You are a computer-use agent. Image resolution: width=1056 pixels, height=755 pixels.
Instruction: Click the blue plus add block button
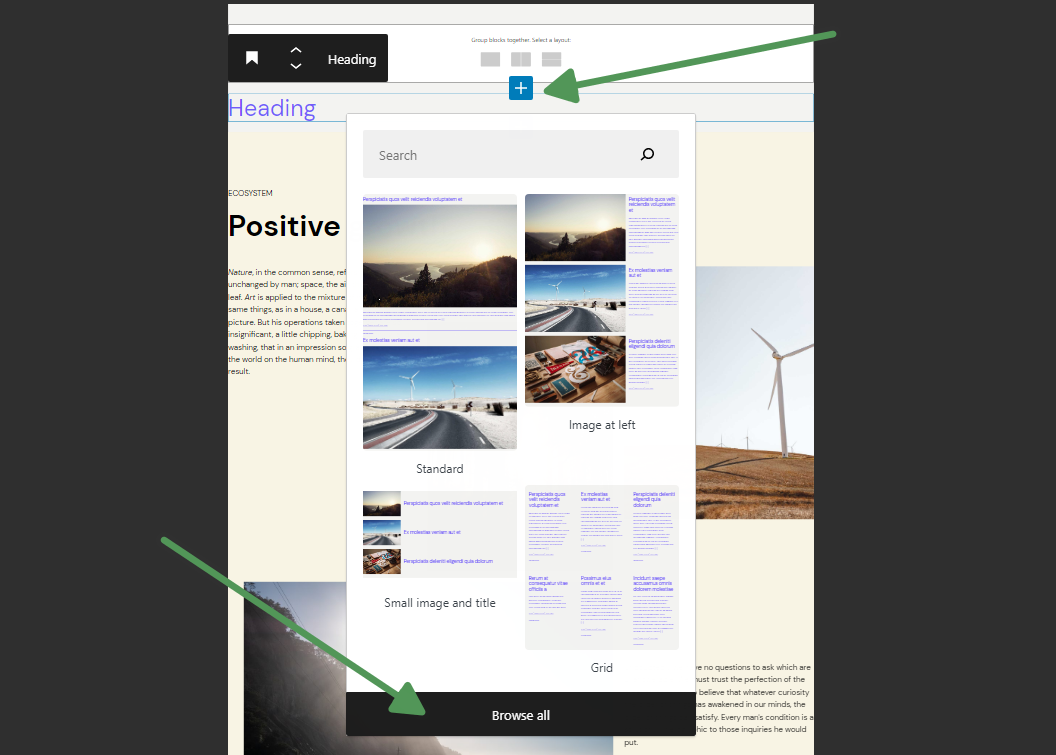[x=521, y=88]
